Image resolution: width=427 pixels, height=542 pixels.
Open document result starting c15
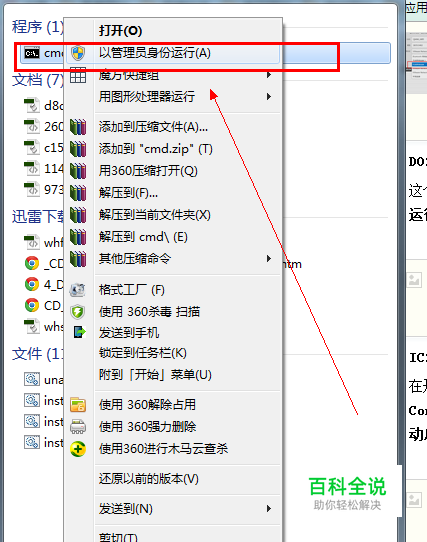44,148
